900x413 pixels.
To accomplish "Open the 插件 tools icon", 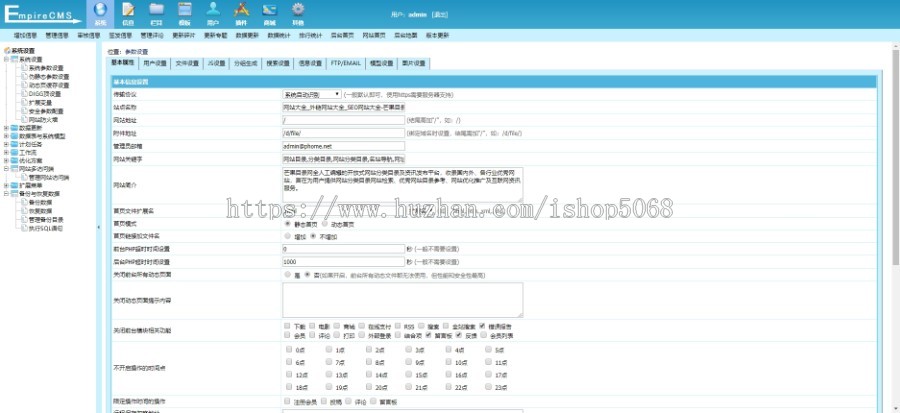I will (x=241, y=9).
